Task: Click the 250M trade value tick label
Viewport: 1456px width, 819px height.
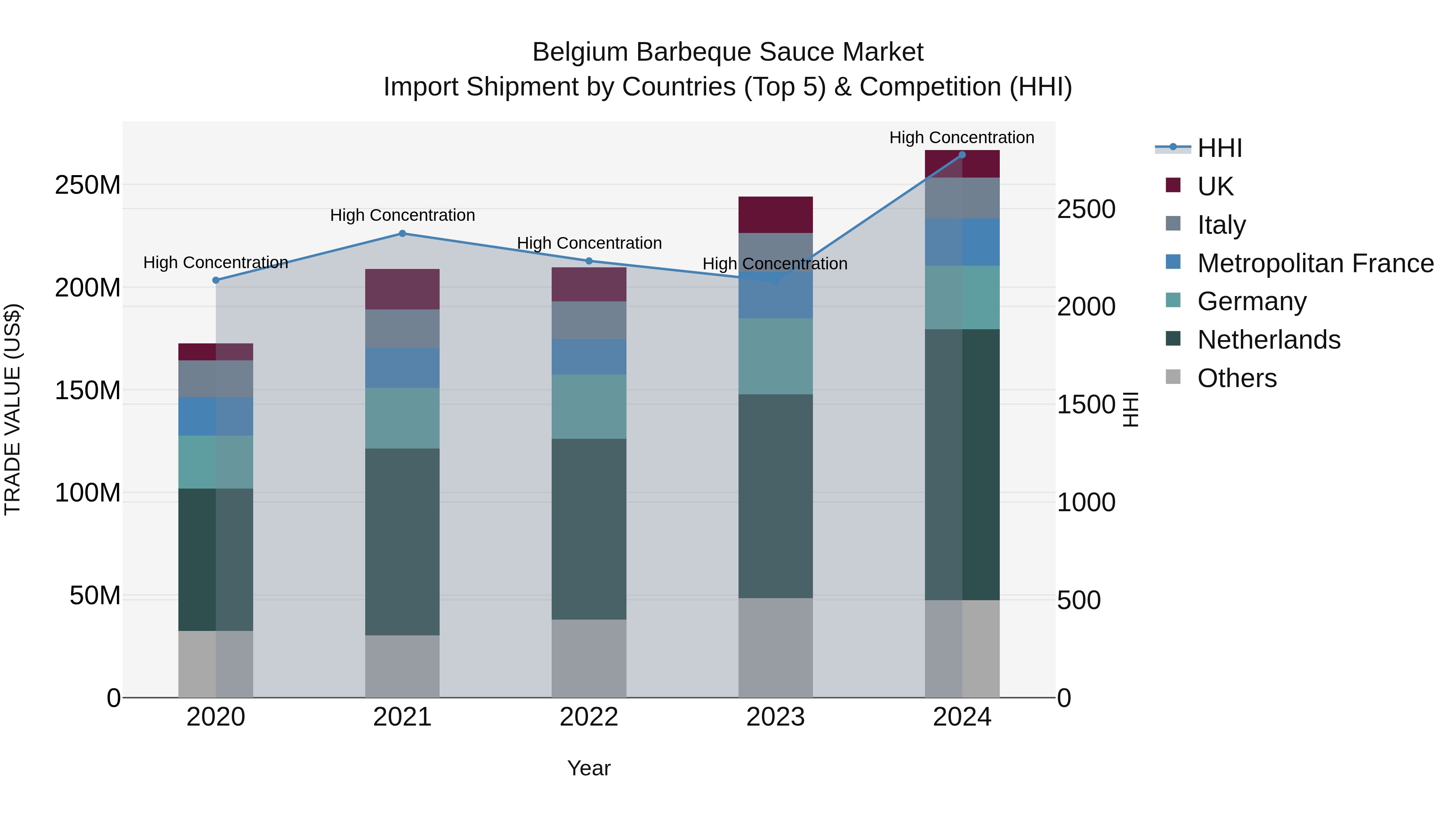Action: (88, 185)
